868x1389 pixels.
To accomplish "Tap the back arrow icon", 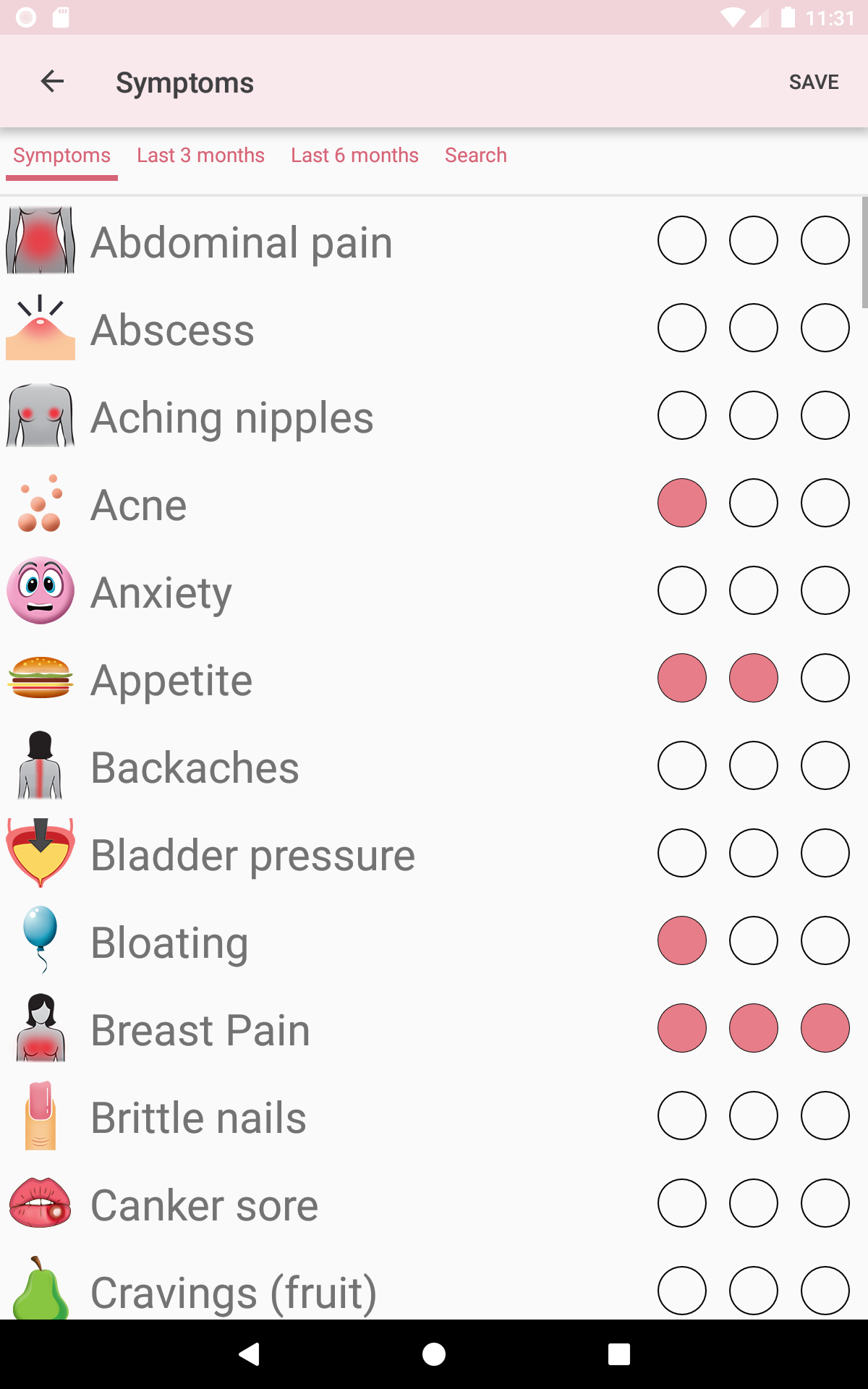I will [x=52, y=81].
